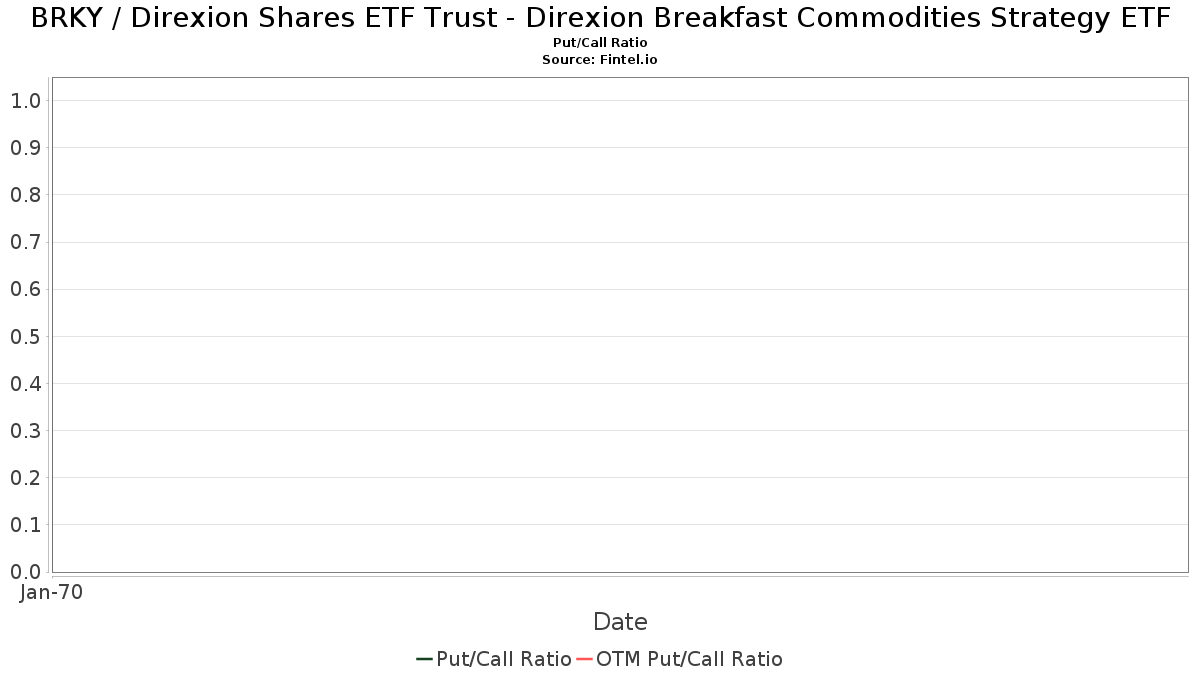Click the 0.7 y-axis label

pyautogui.click(x=26, y=242)
